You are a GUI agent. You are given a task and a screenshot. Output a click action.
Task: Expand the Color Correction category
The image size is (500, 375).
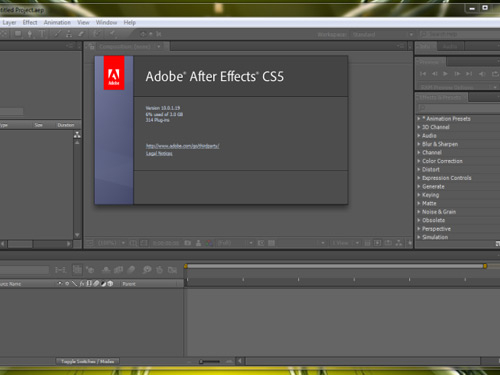tap(419, 161)
